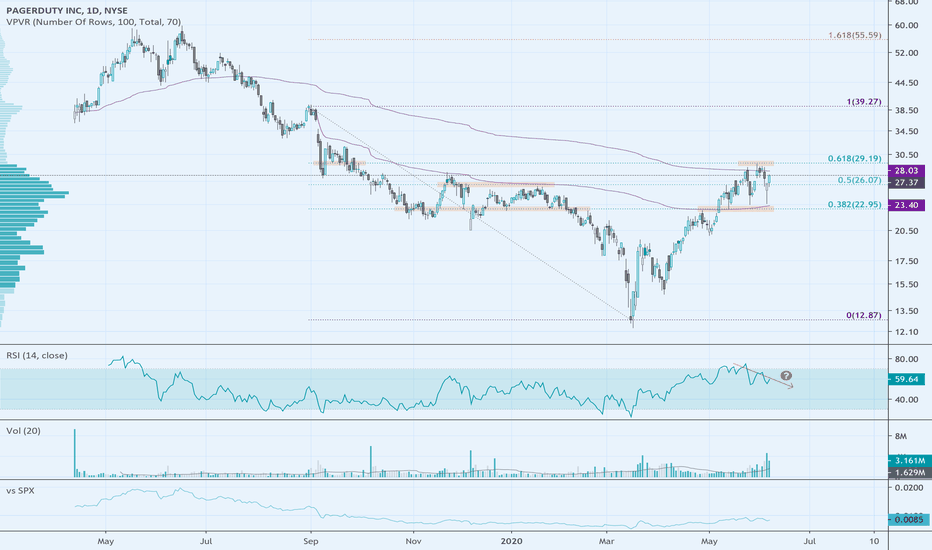Click the question mark icon near RSI trendline

[x=786, y=376]
